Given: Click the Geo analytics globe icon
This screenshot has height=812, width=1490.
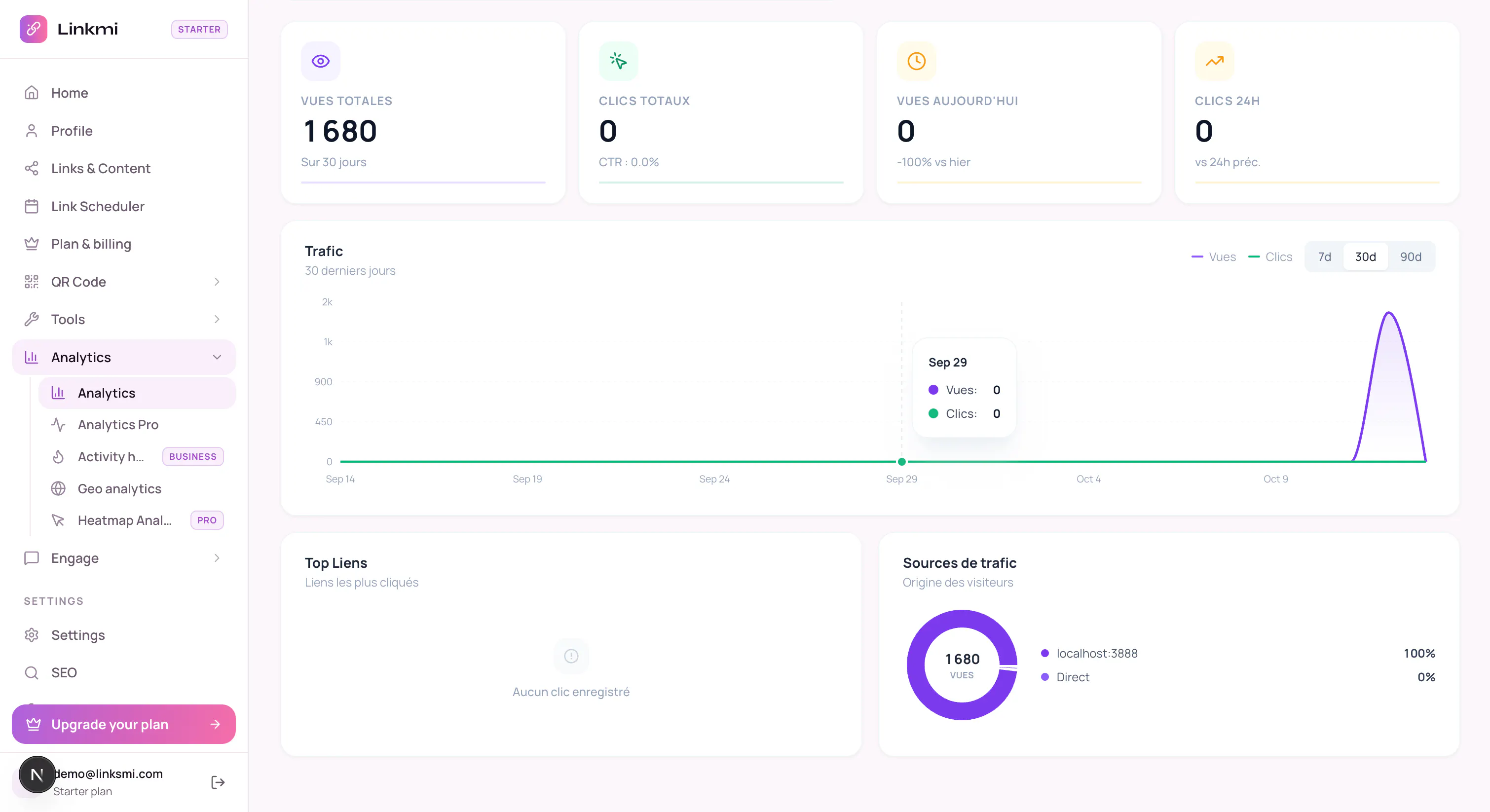Looking at the screenshot, I should [58, 489].
